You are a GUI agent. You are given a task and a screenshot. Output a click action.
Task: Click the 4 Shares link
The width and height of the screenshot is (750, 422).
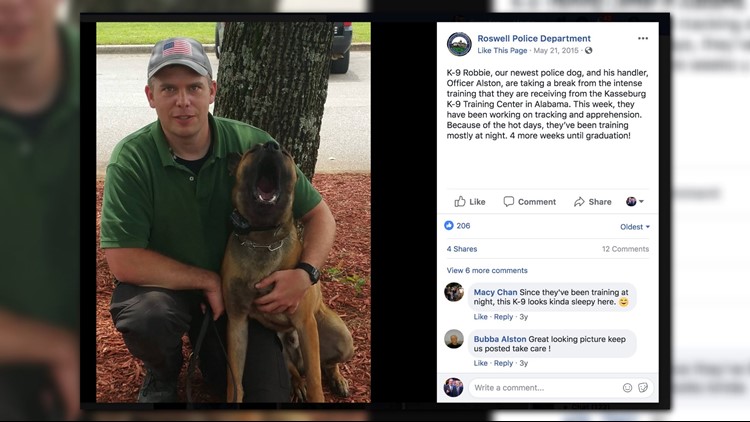click(462, 249)
